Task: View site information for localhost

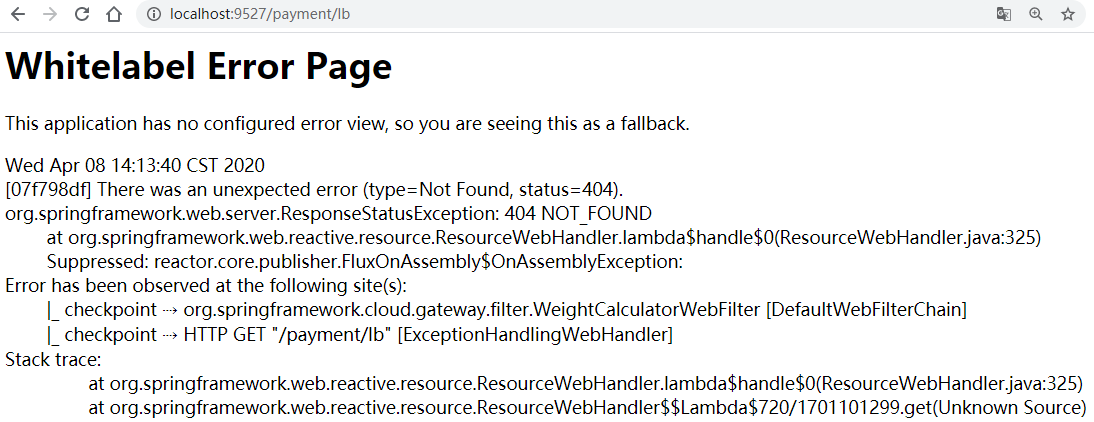Action: (x=154, y=14)
